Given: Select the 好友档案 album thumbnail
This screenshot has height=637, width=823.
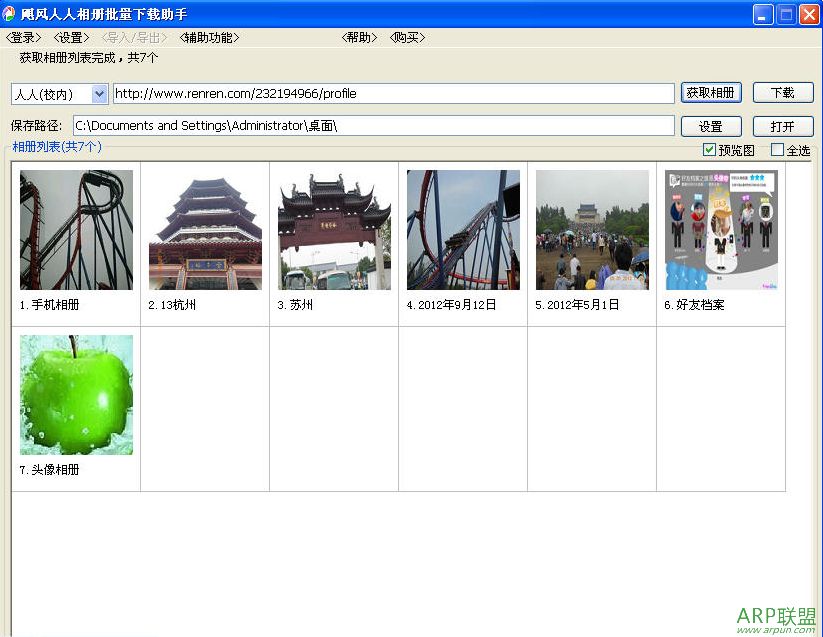Looking at the screenshot, I should click(x=721, y=230).
